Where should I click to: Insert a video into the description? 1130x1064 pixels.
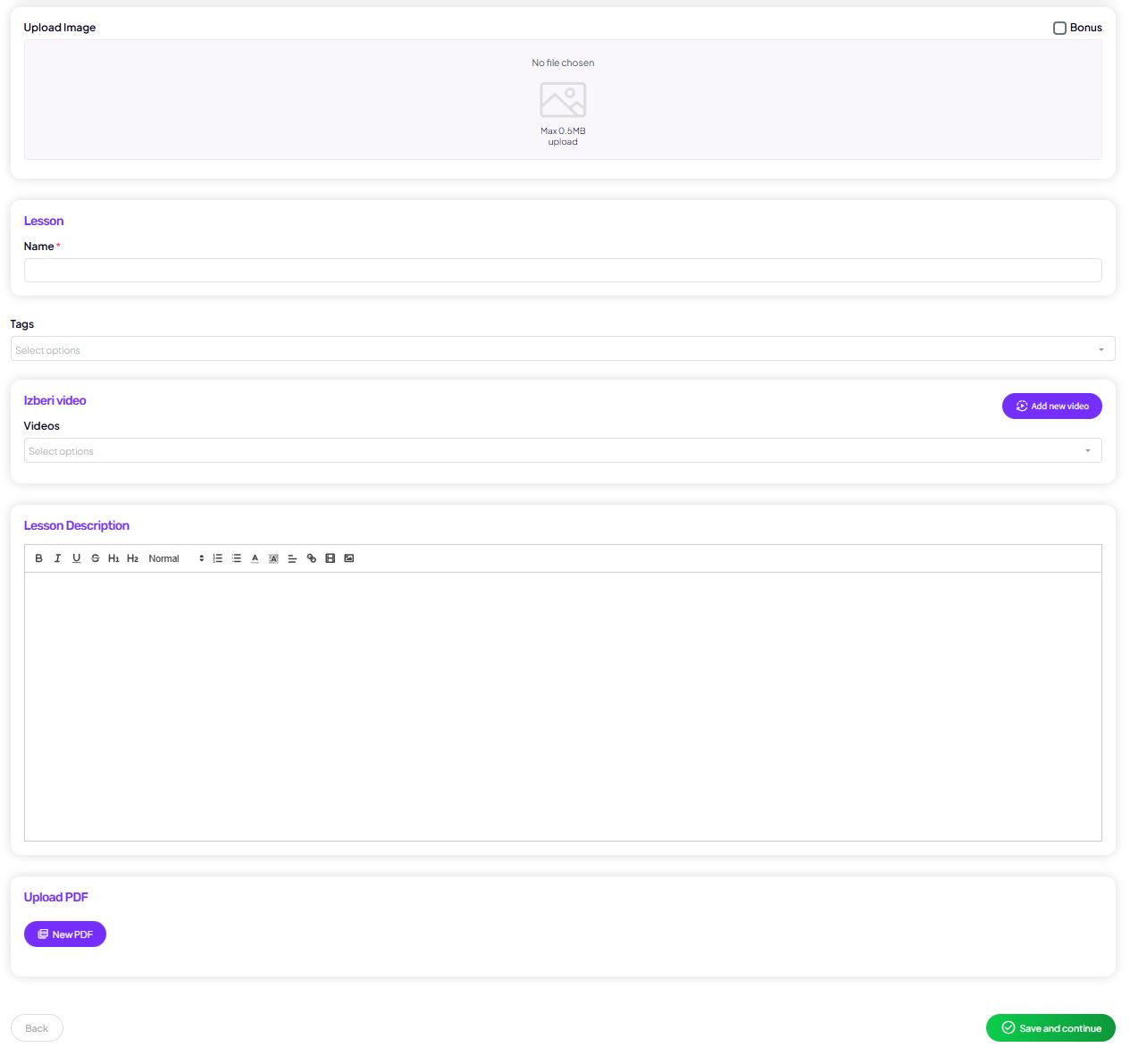[x=330, y=558]
